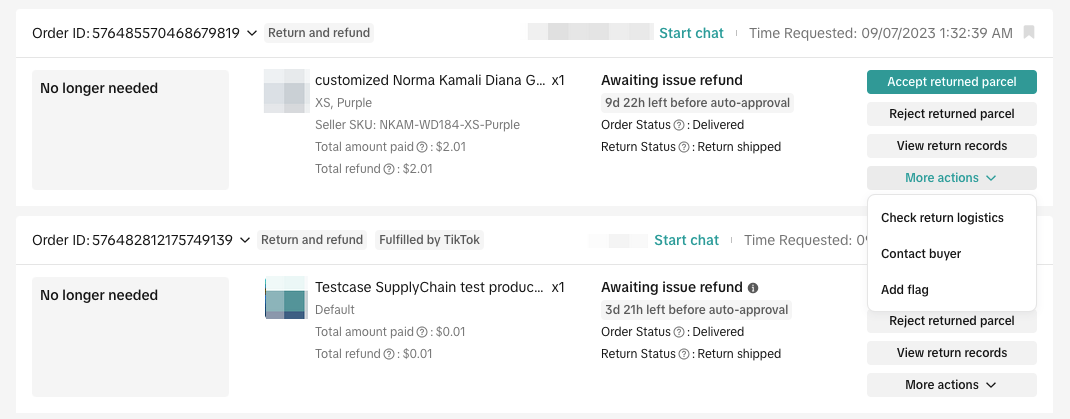Start chat with the first order's buyer

click(691, 33)
